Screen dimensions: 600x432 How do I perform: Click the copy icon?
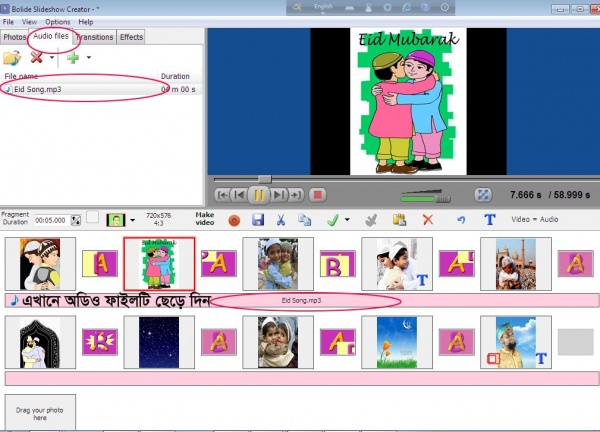coord(305,220)
